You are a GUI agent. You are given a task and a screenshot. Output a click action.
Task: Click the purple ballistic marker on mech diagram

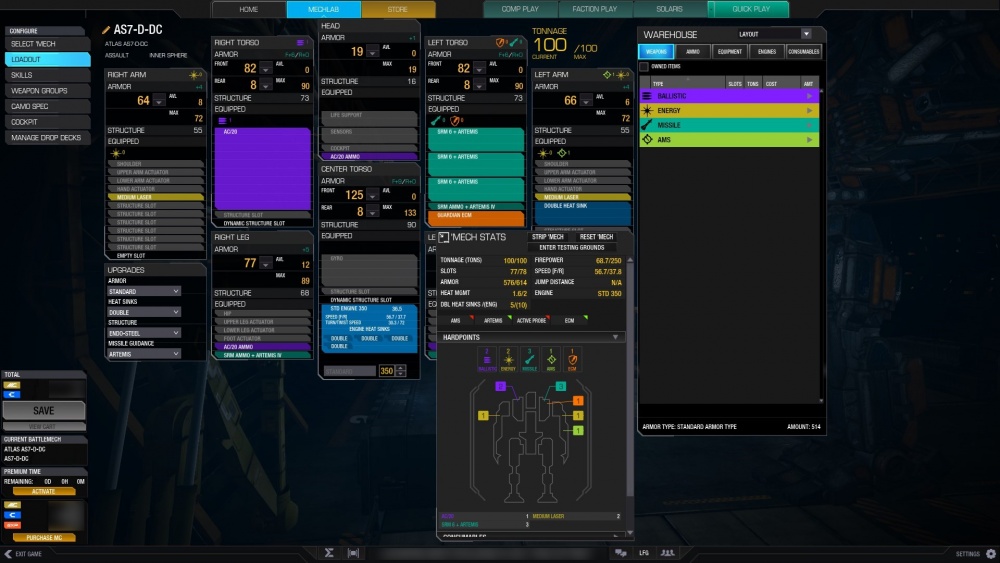coord(501,386)
